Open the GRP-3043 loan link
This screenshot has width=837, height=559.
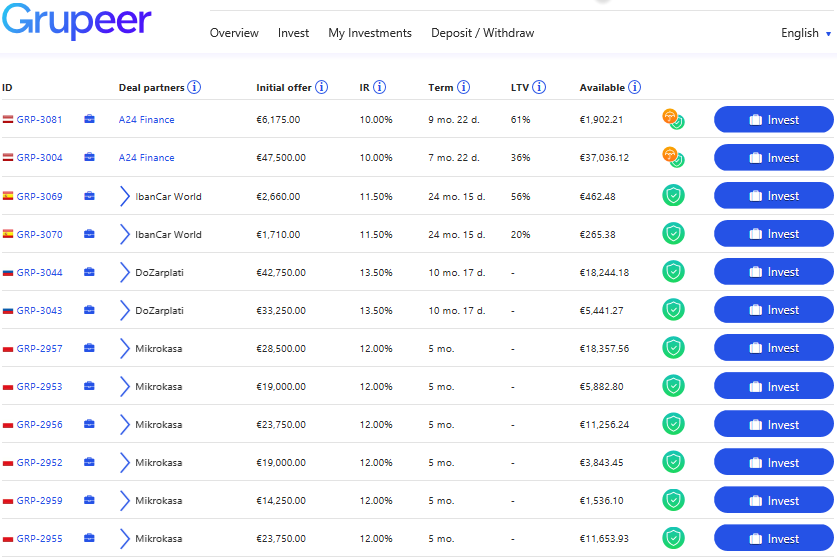39,311
